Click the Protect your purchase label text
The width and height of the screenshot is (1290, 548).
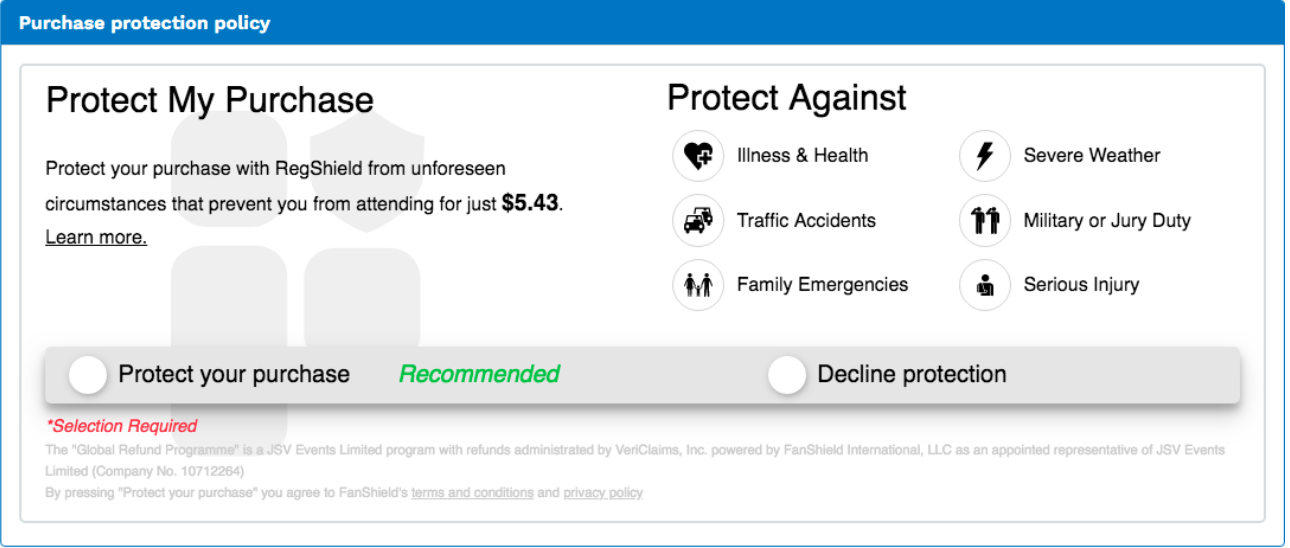click(x=234, y=375)
